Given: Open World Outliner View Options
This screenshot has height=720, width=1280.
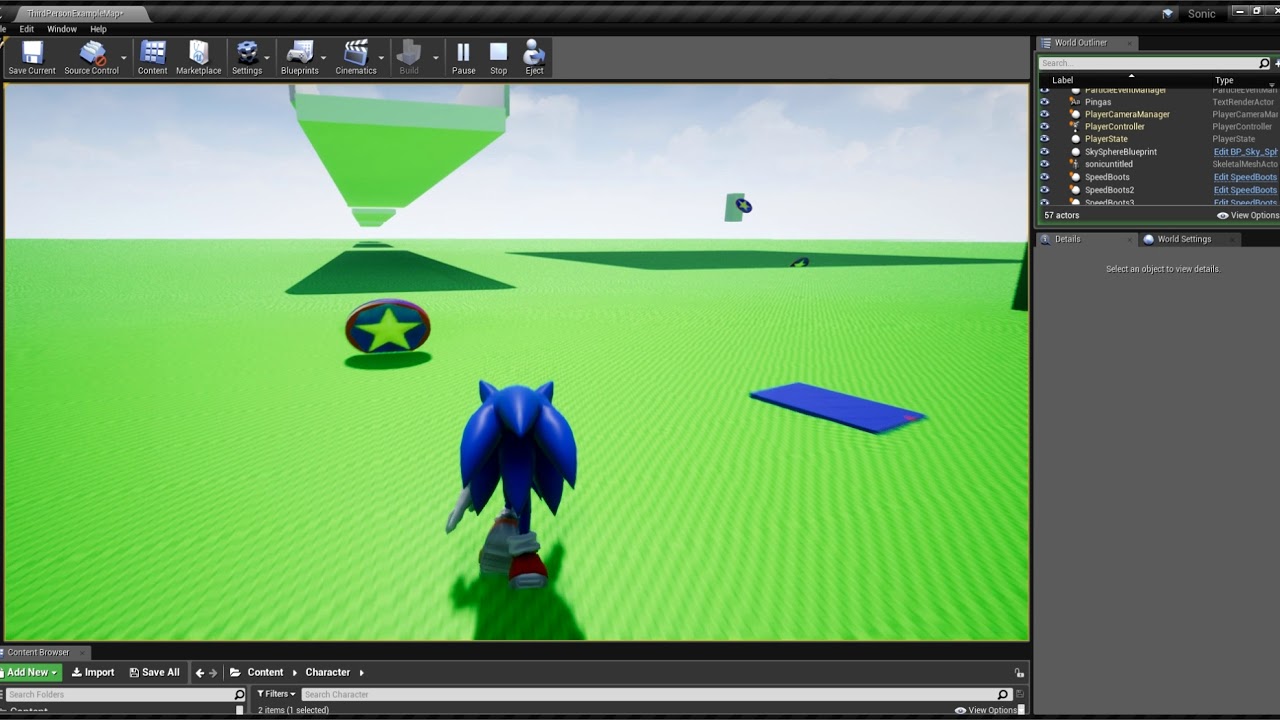Looking at the screenshot, I should [1248, 215].
